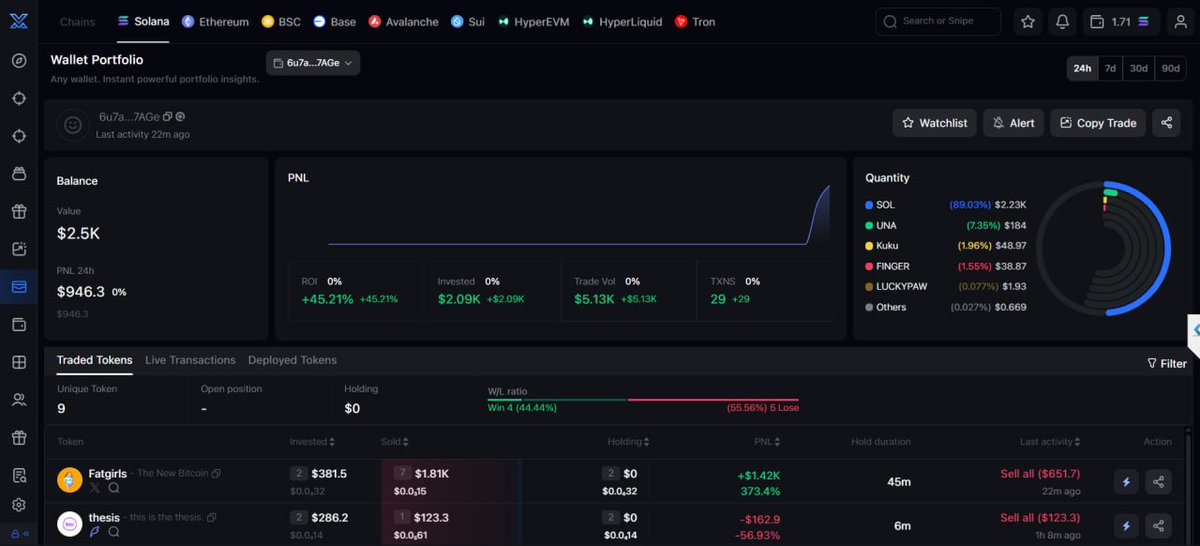The width and height of the screenshot is (1200, 546).
Task: Open the Deployed Tokens tab
Action: pyautogui.click(x=292, y=360)
